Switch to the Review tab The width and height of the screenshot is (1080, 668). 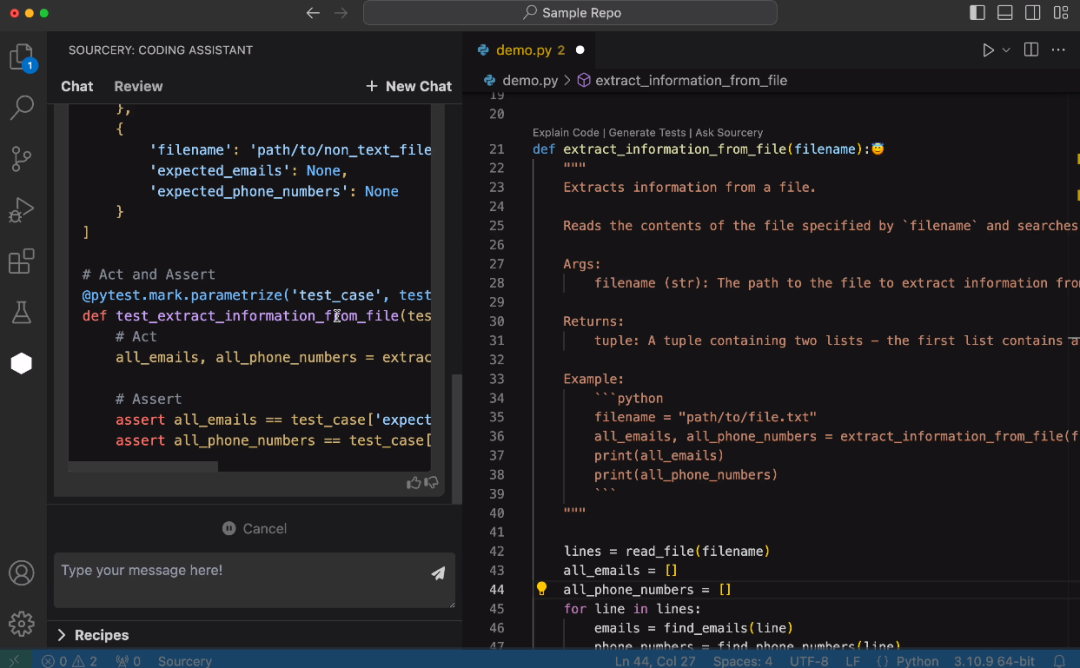pyautogui.click(x=138, y=86)
